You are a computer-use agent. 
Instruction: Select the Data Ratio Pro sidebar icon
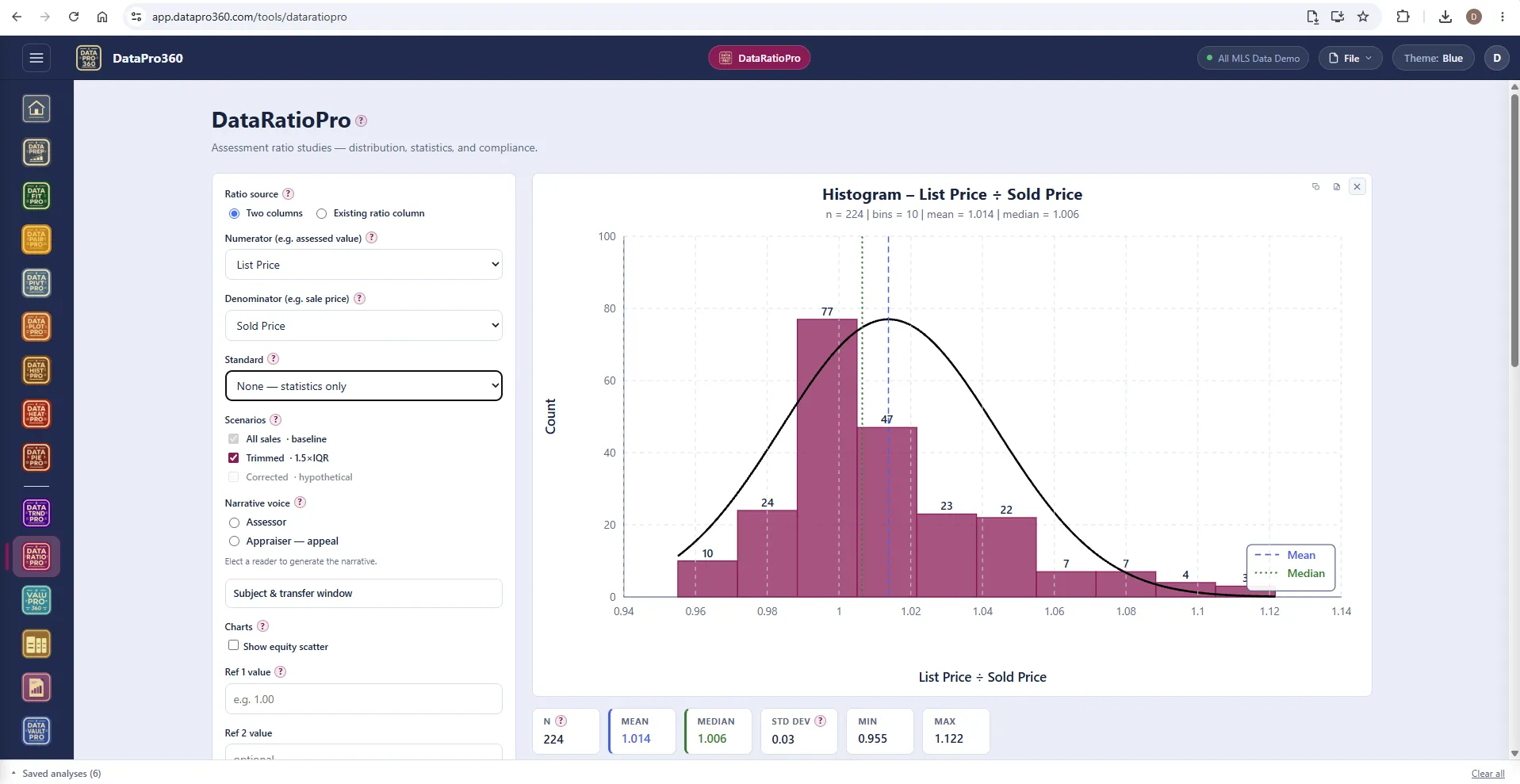click(36, 556)
